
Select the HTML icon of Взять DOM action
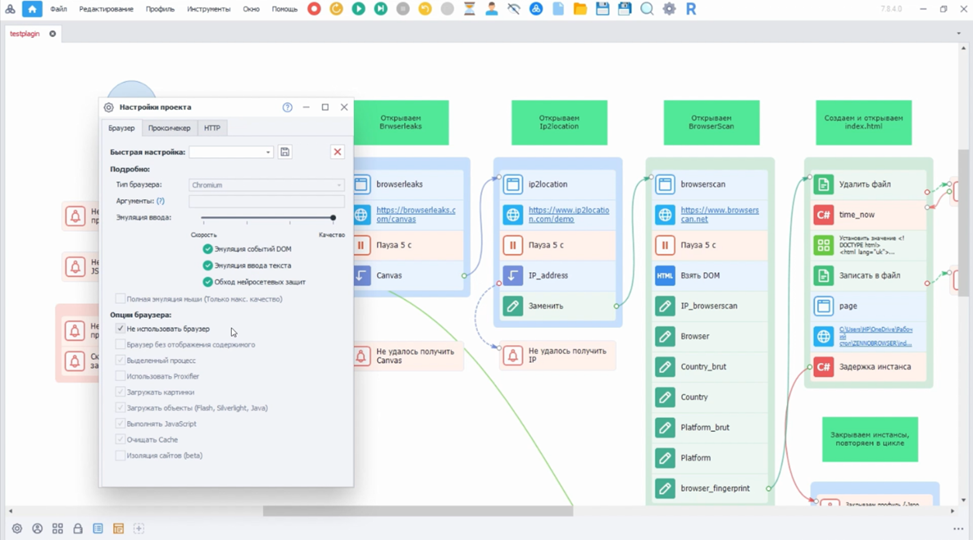click(665, 276)
